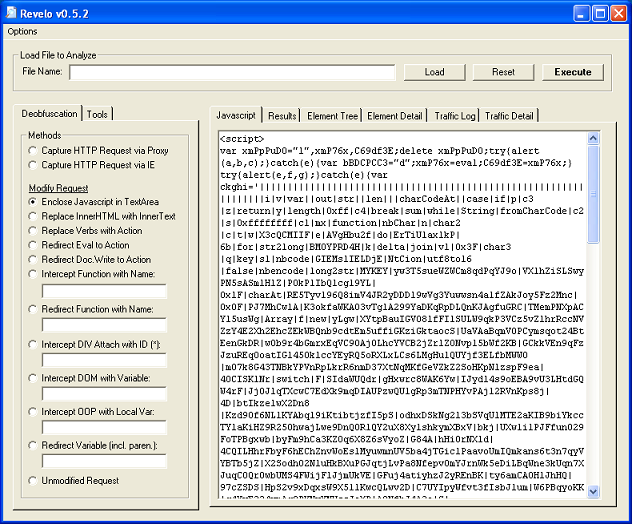Switch to the Tools tab
Image resolution: width=632 pixels, height=524 pixels.
click(97, 114)
